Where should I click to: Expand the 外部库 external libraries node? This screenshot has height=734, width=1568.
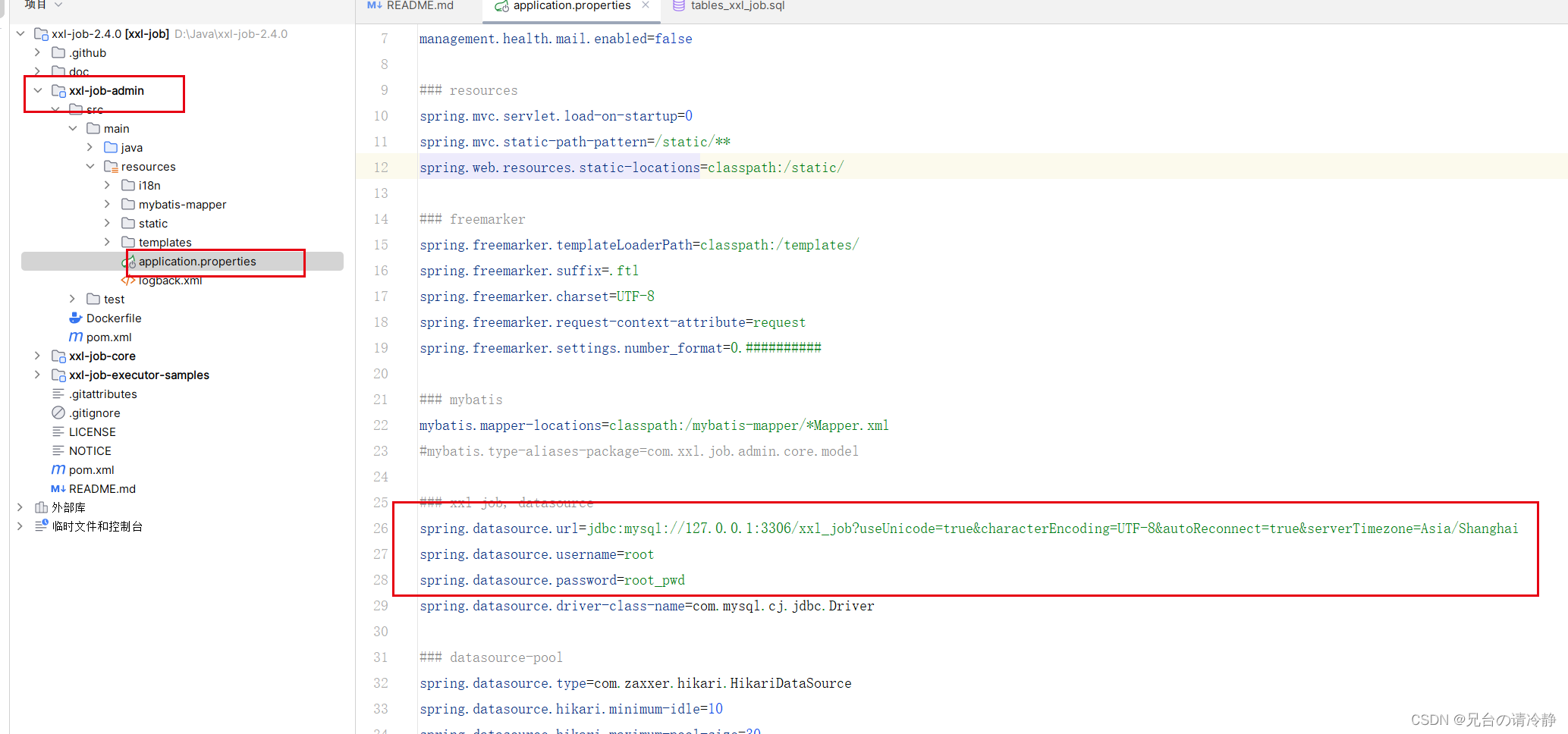click(x=20, y=507)
